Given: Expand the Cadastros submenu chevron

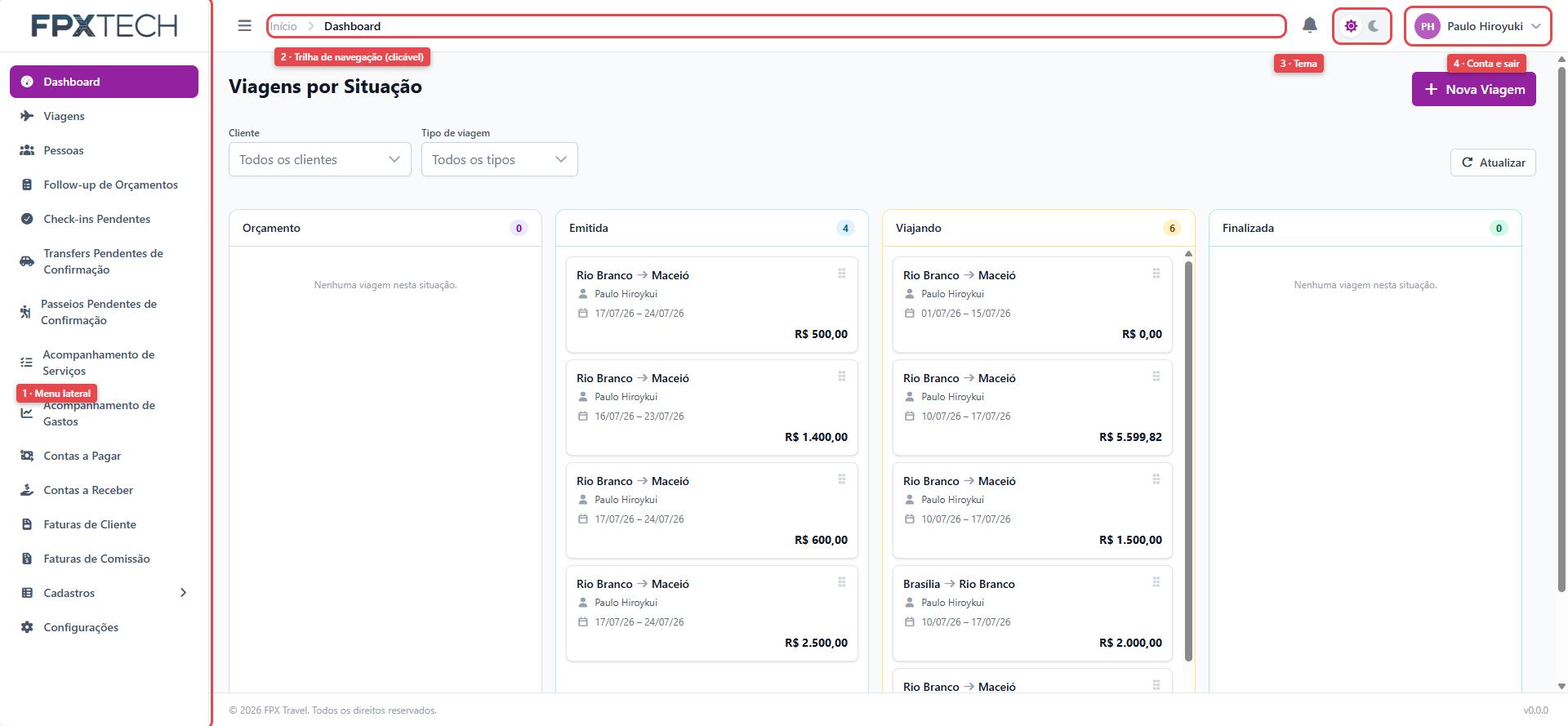Looking at the screenshot, I should point(183,593).
